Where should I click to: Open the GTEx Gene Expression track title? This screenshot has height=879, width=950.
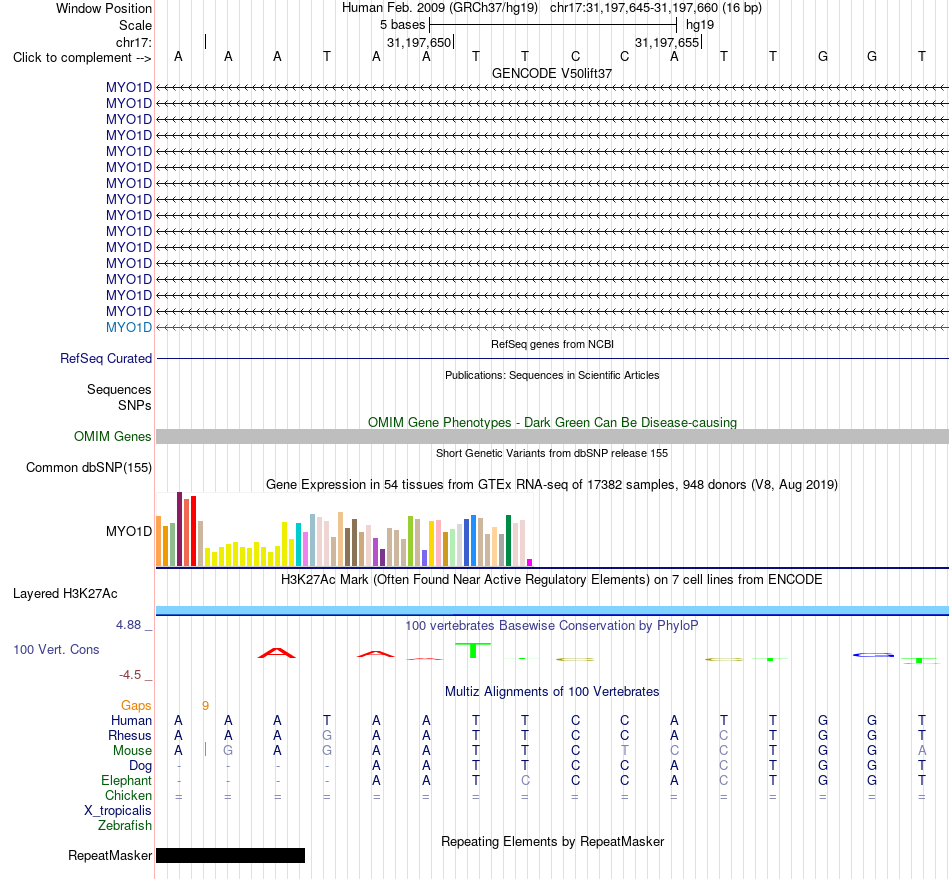tap(552, 485)
